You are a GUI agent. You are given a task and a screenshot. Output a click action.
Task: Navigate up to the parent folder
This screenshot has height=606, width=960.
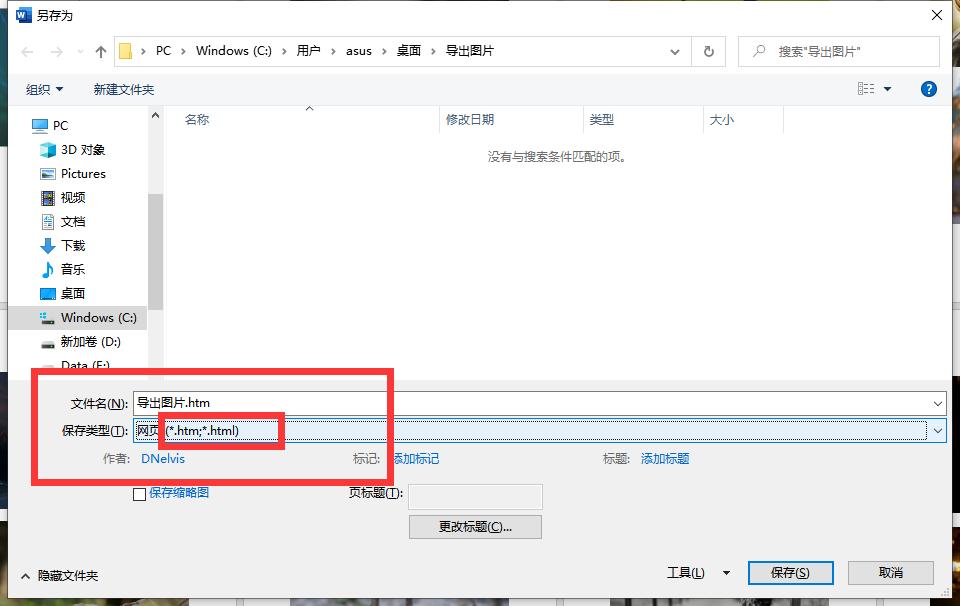(100, 50)
